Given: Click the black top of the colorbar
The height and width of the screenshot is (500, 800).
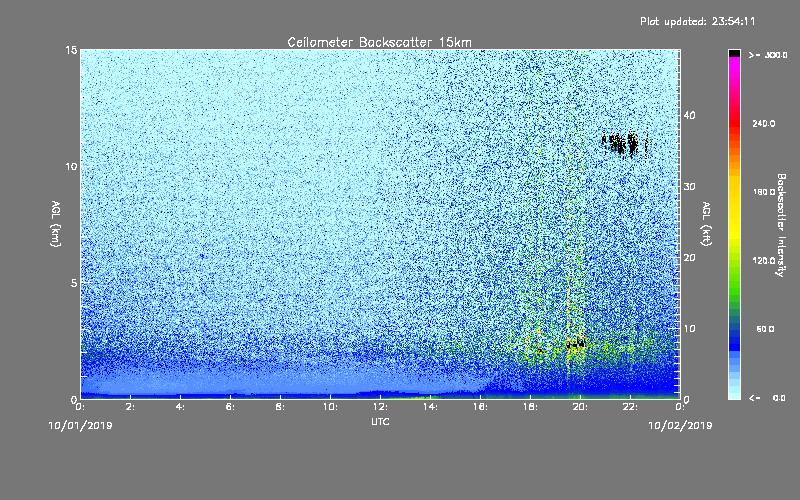Looking at the screenshot, I should tap(734, 53).
